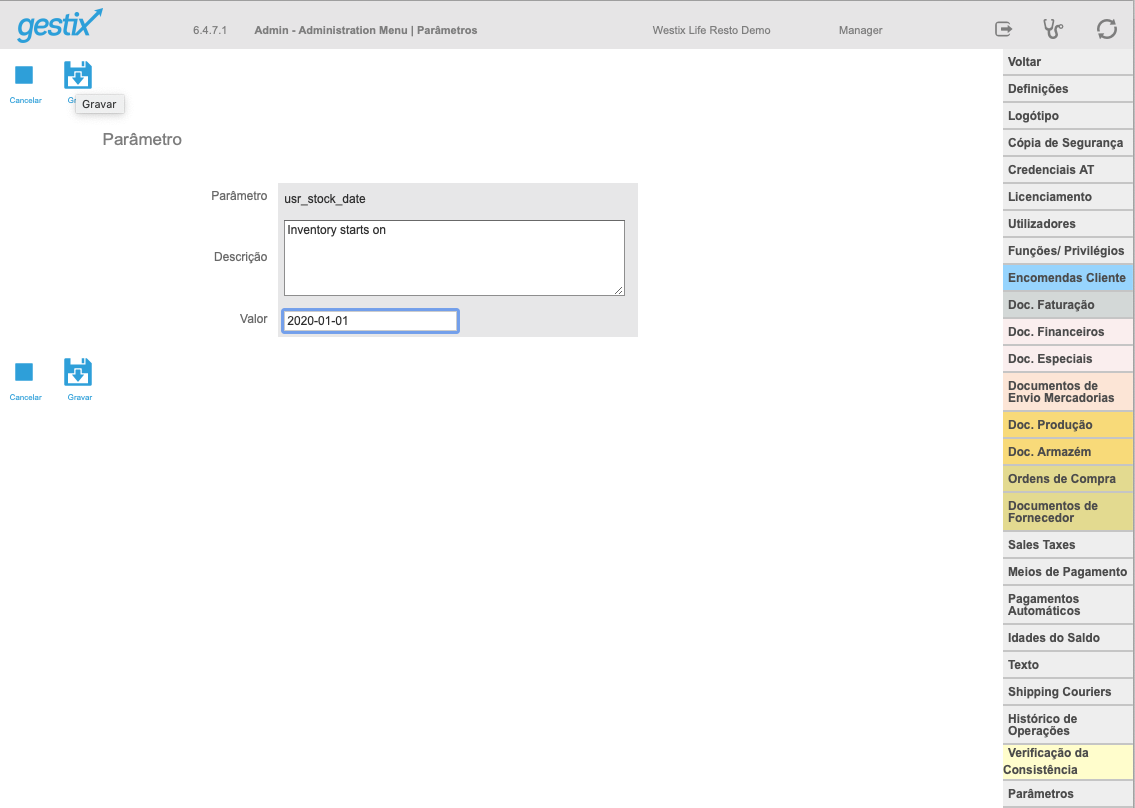Click the Valor field label
The width and height of the screenshot is (1135, 808).
(253, 319)
